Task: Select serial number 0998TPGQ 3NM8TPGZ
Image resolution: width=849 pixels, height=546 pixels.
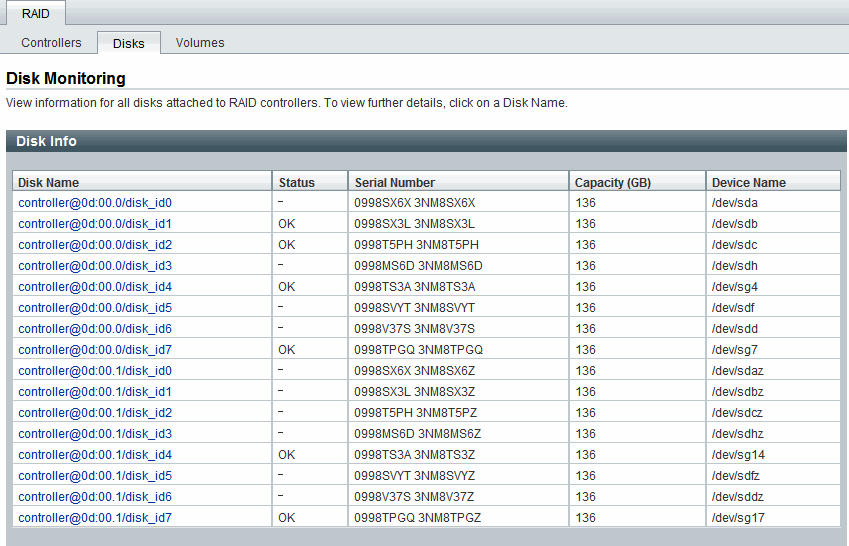Action: click(417, 518)
